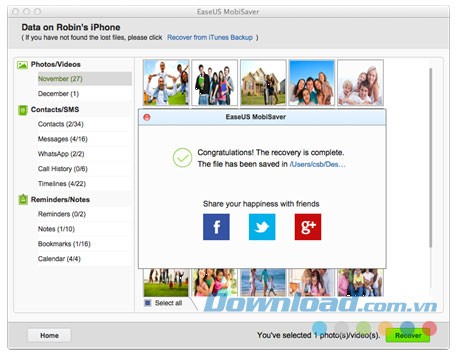Select beach walking photo thumbnail in bottom row
This screenshot has width=457, height=360.
(263, 283)
